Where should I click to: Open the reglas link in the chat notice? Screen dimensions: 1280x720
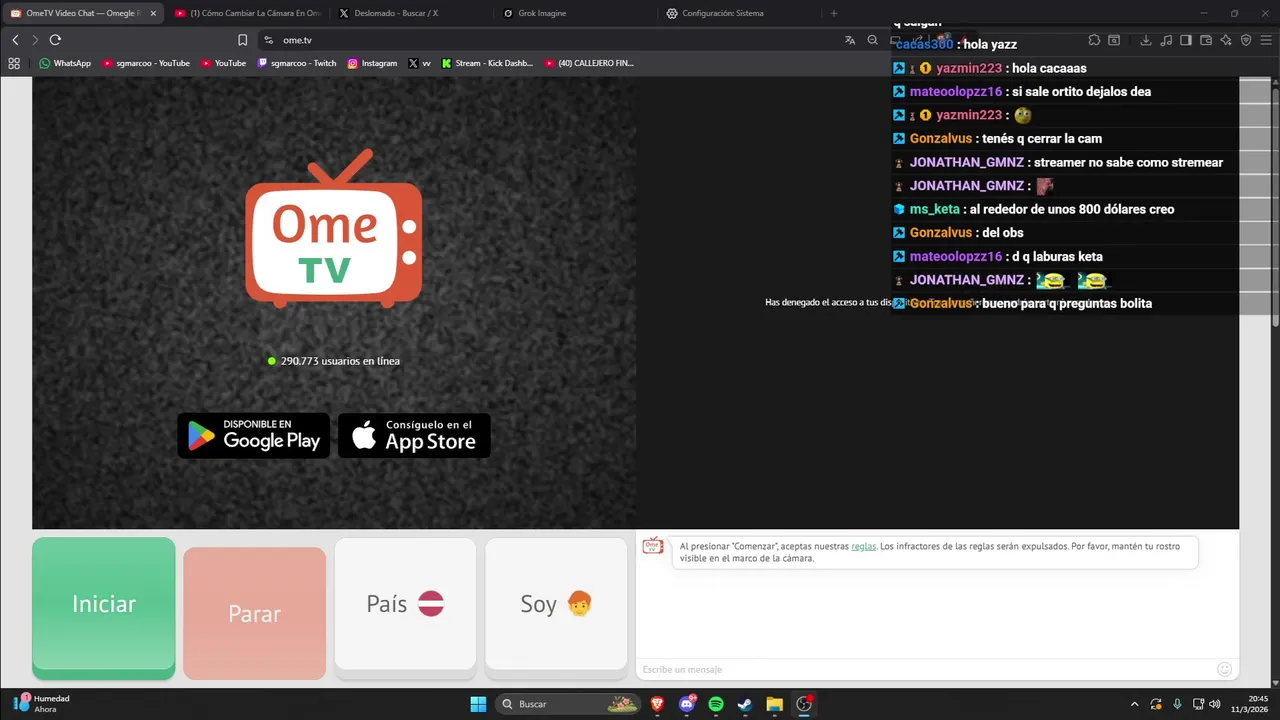click(x=864, y=547)
